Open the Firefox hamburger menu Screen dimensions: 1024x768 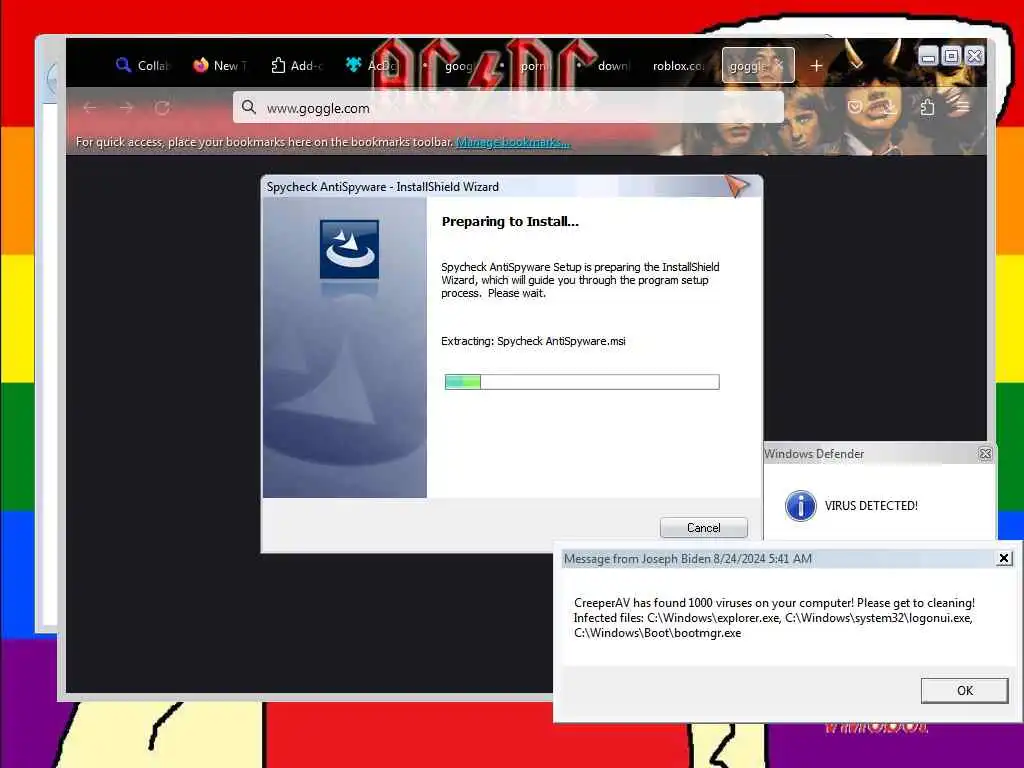[963, 107]
